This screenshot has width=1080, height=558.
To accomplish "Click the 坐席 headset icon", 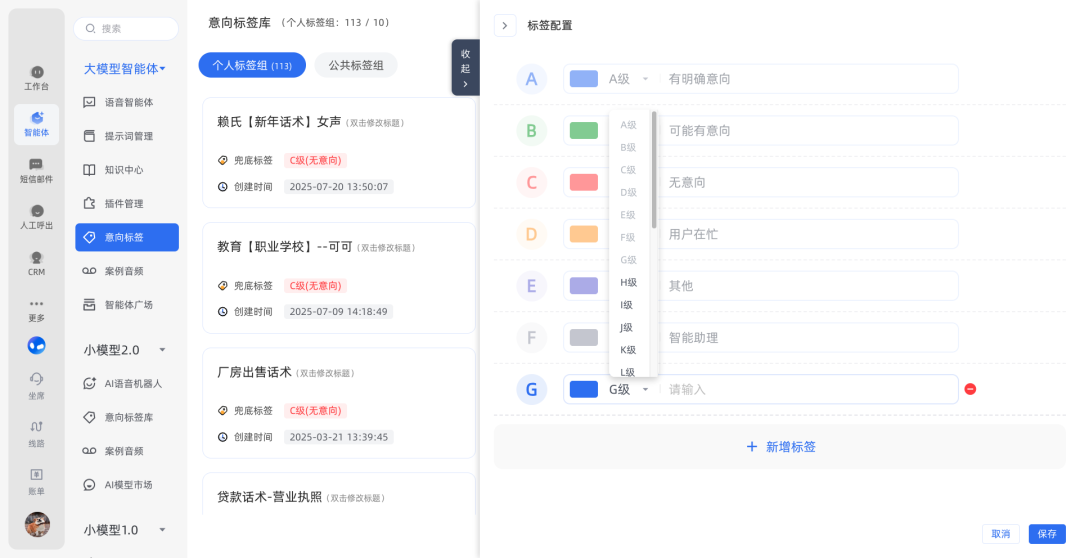I will 37,384.
